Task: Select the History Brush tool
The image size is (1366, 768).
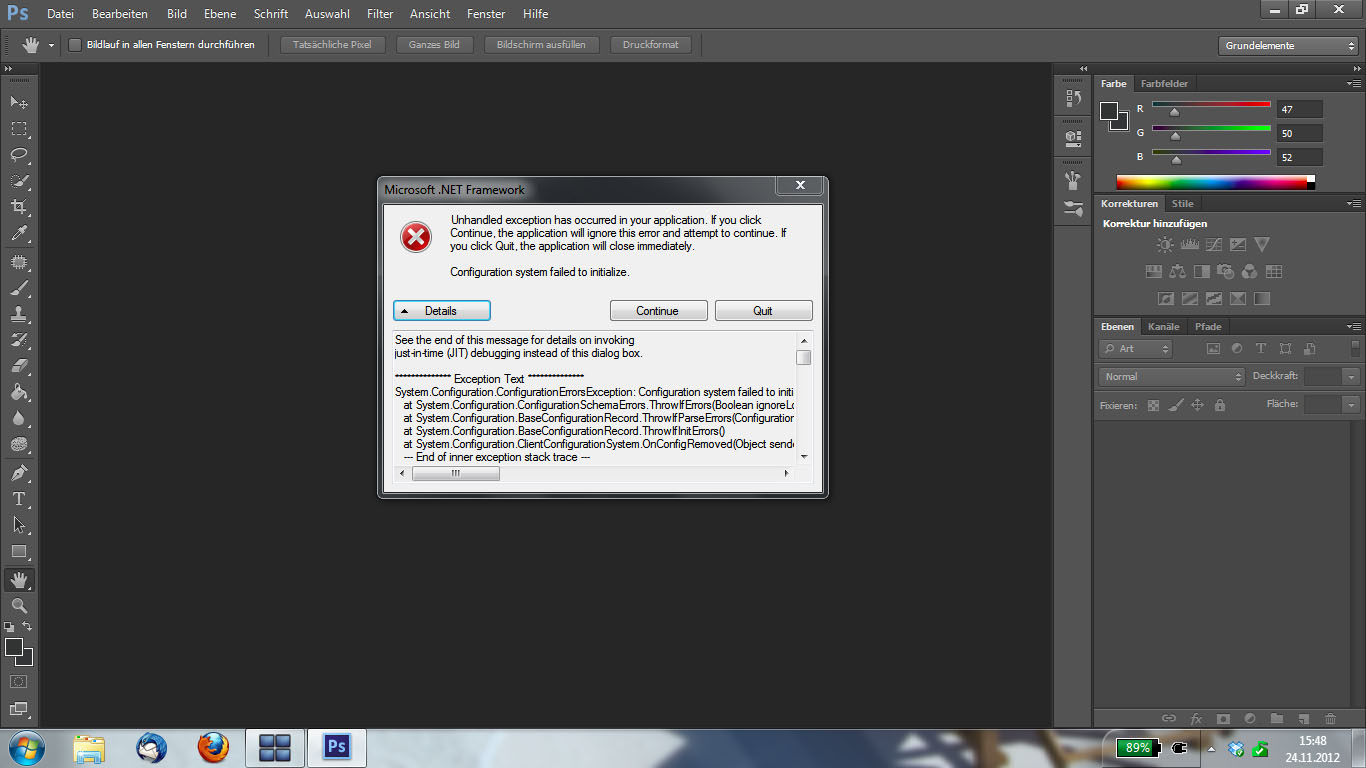Action: pyautogui.click(x=19, y=340)
